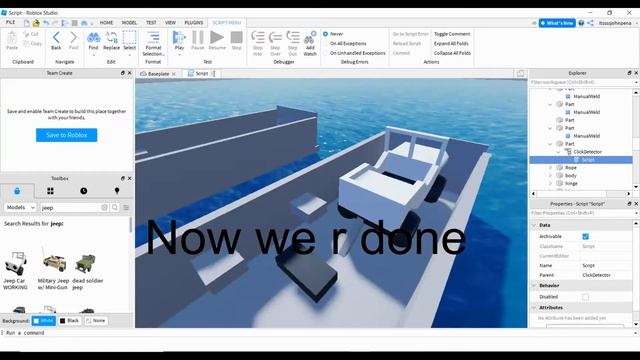Set Toolbox background to Black
The height and width of the screenshot is (360, 640).
69,321
